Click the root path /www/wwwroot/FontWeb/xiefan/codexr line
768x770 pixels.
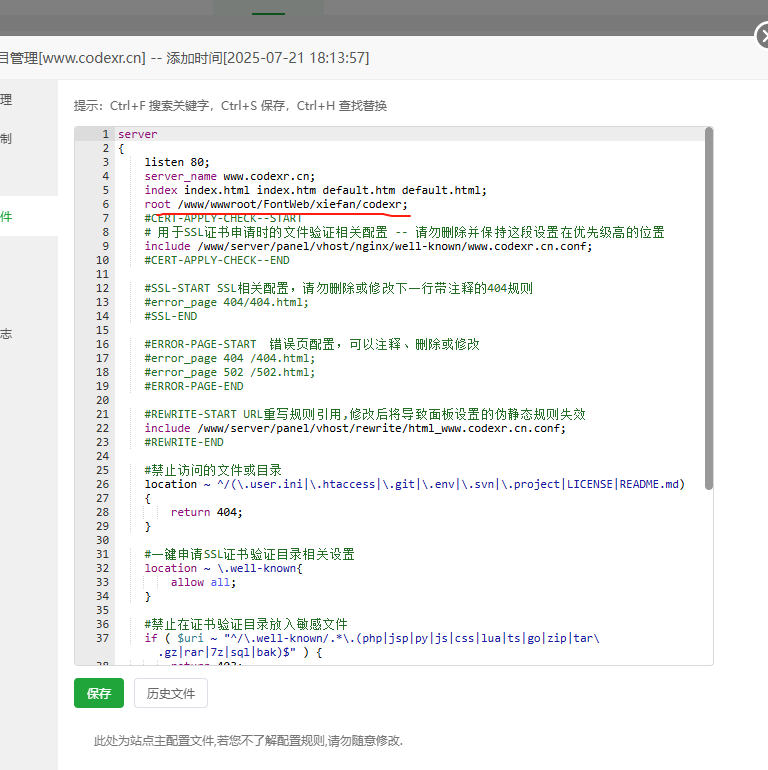point(275,204)
